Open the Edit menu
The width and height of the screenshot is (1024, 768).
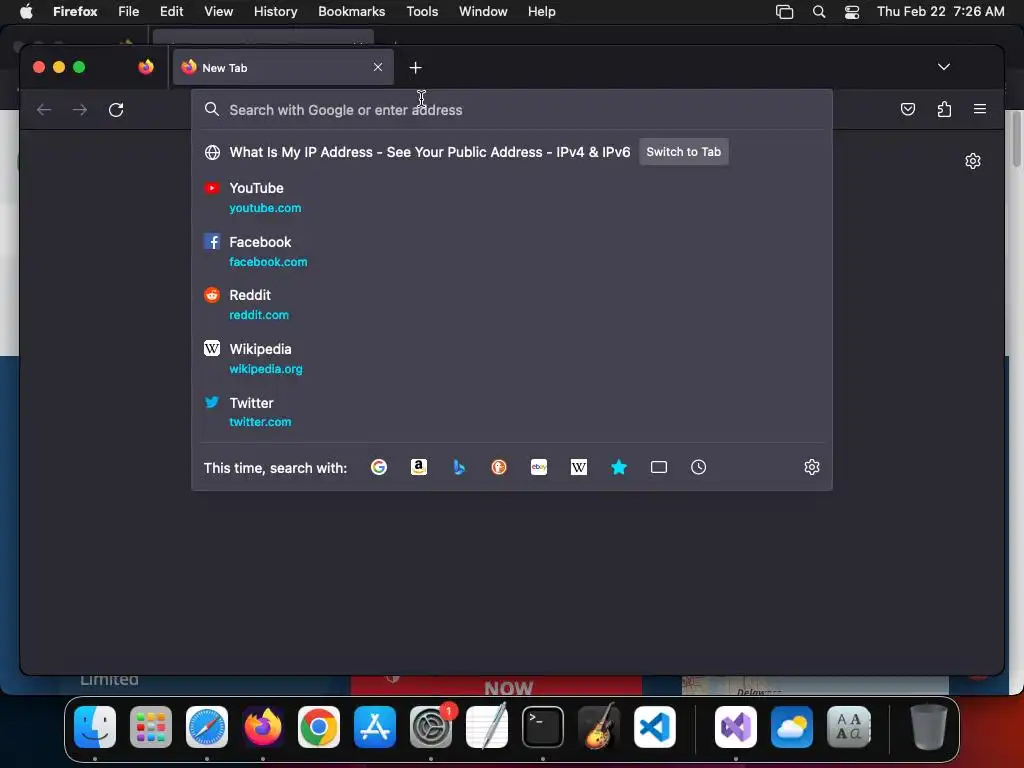[x=171, y=11]
